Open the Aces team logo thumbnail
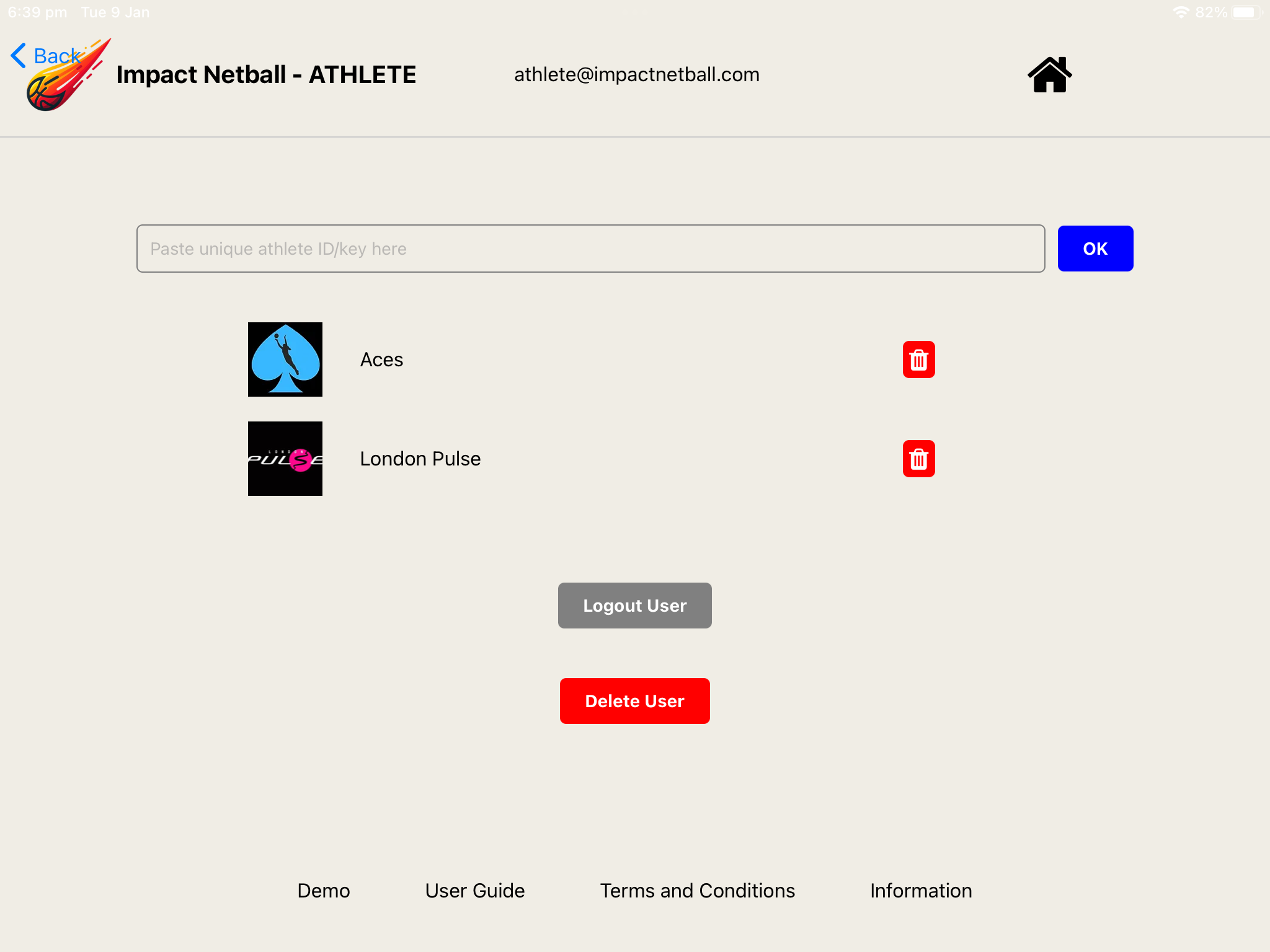Screen dimensions: 1270x952 click(x=285, y=359)
